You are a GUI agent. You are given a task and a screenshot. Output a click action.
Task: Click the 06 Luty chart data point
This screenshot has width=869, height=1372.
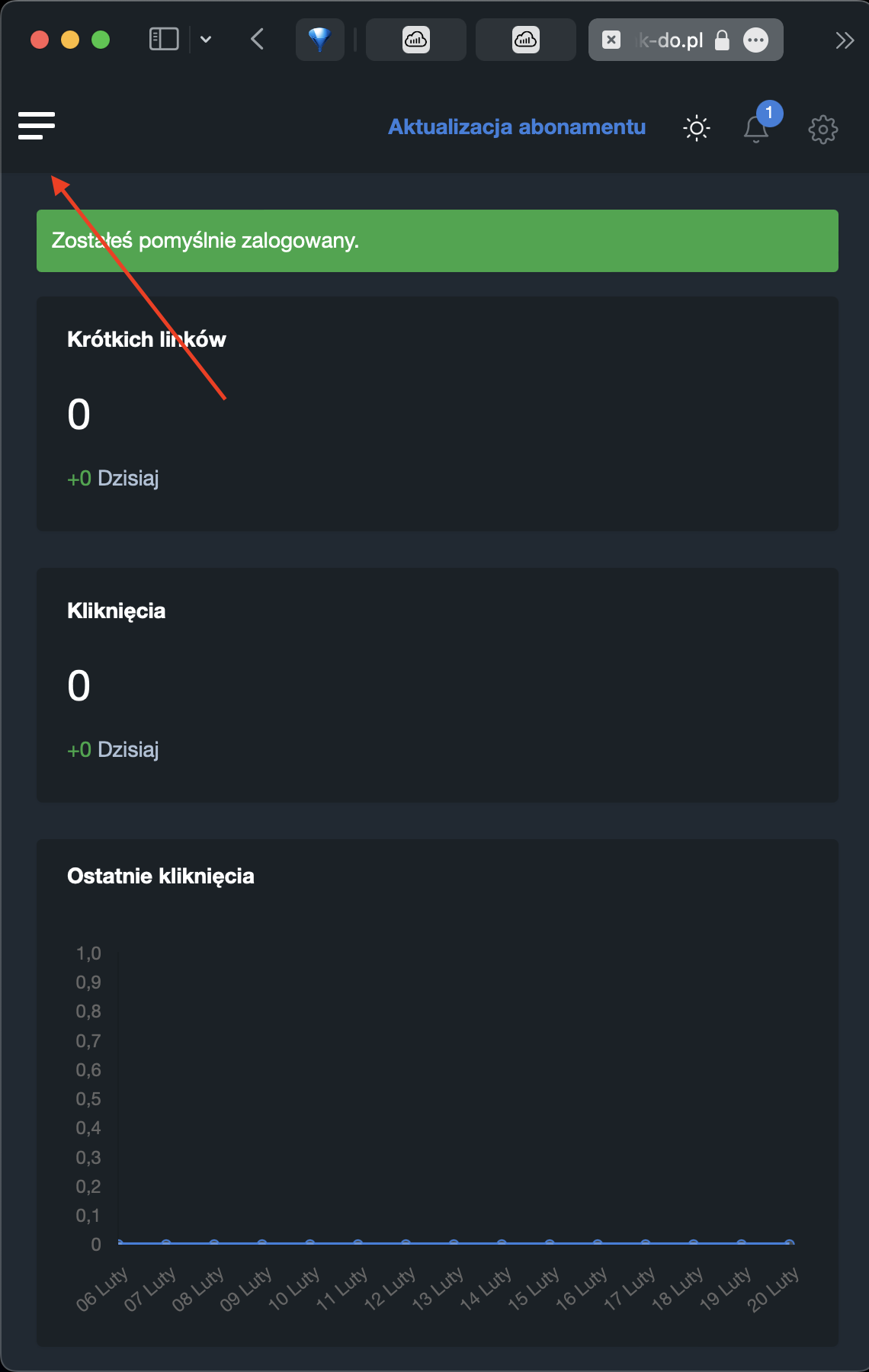[120, 1243]
